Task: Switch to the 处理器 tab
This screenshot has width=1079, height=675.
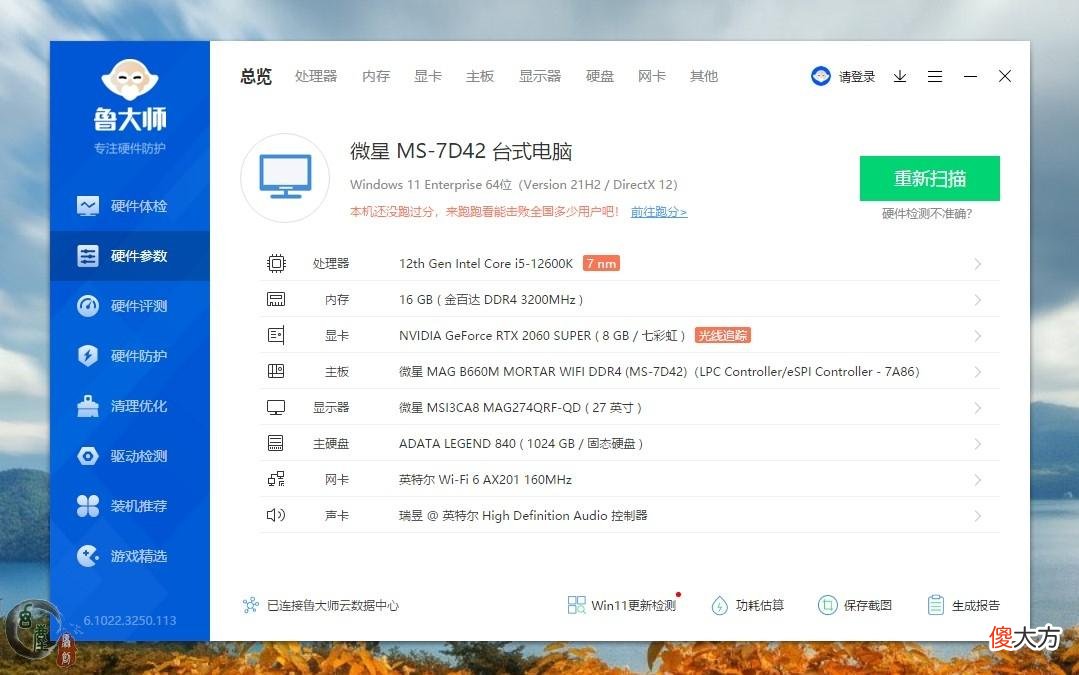Action: [316, 76]
